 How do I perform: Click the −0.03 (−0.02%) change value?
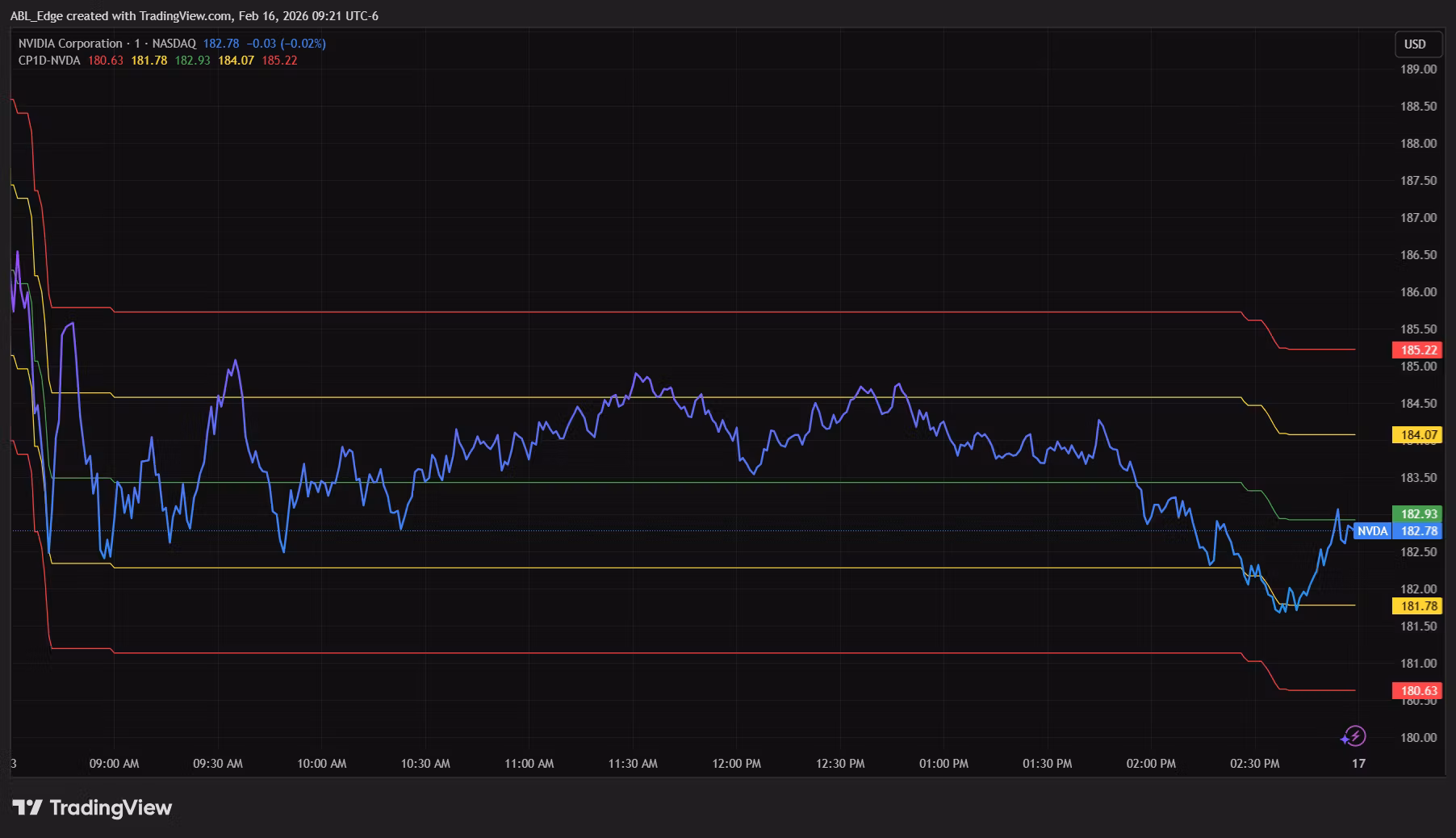pos(286,44)
